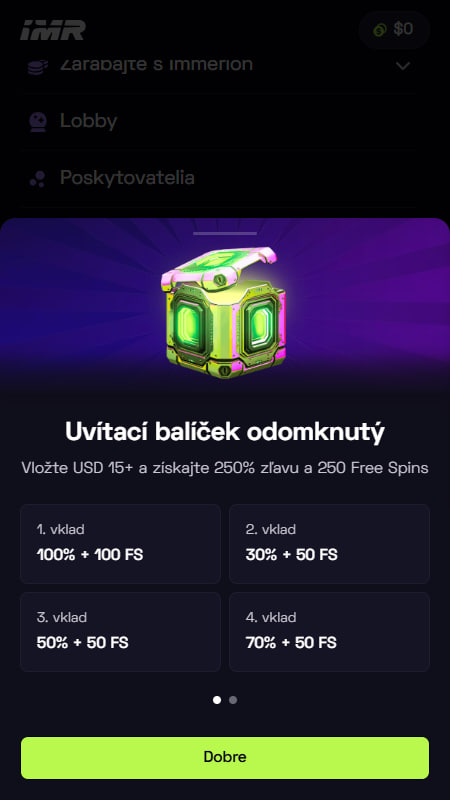
Task: Confirm with the green Dobre button
Action: click(x=225, y=758)
